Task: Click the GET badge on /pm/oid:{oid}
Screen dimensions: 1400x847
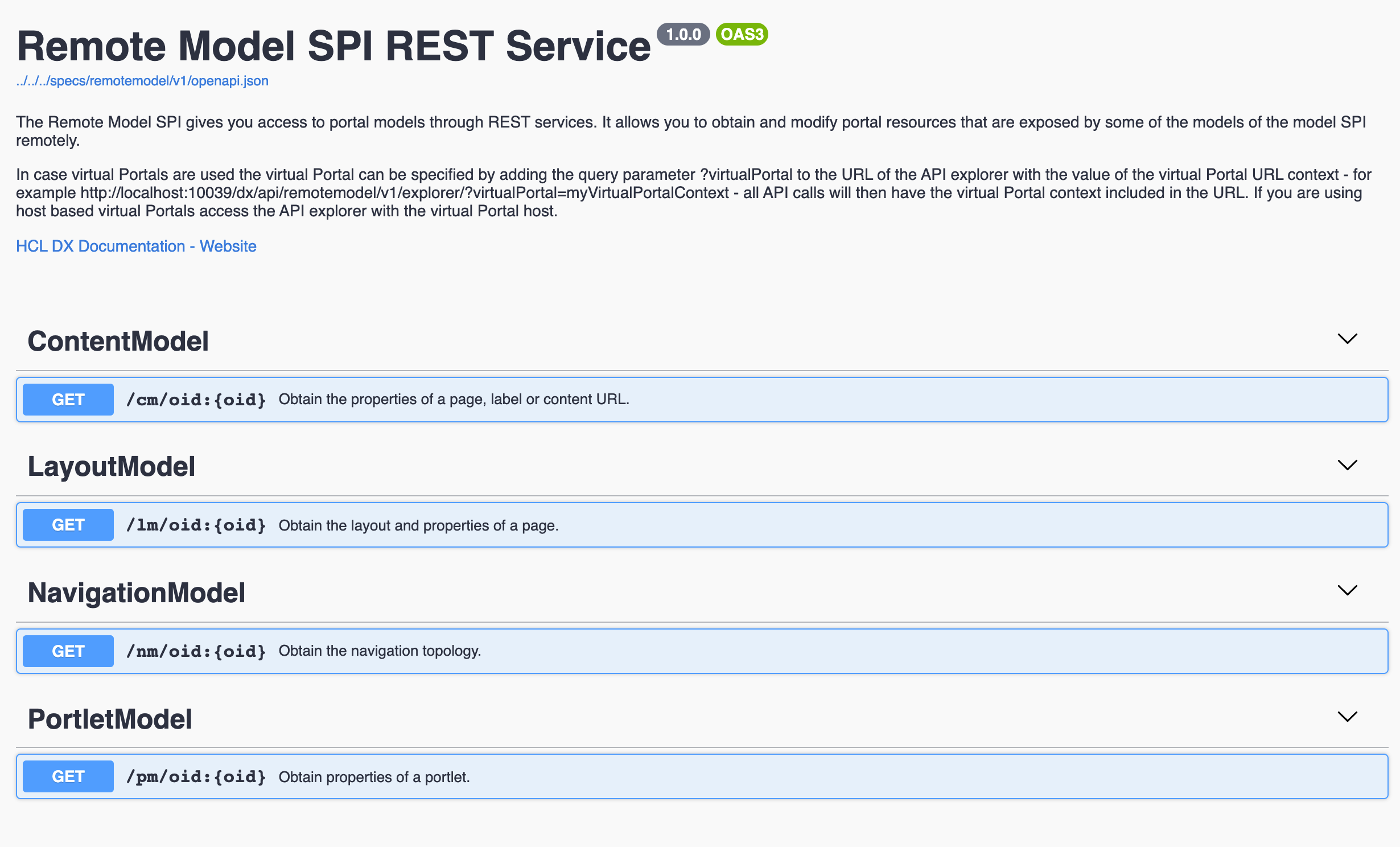Action: (x=67, y=776)
